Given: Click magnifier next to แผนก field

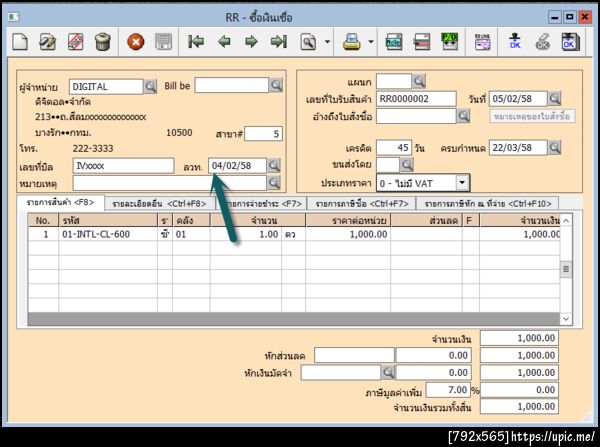Looking at the screenshot, I should point(419,81).
